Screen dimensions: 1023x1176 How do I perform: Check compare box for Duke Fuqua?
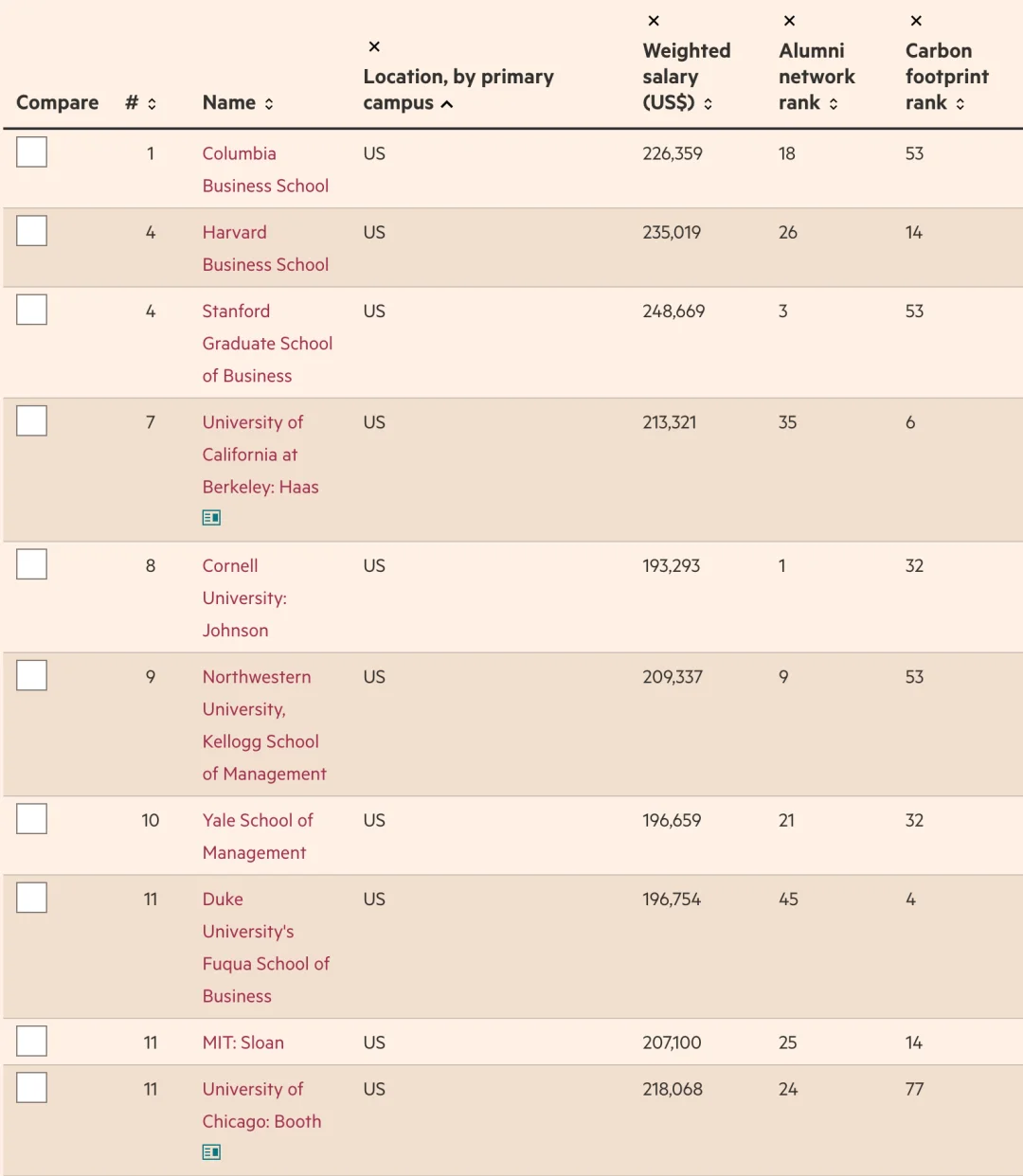point(32,898)
